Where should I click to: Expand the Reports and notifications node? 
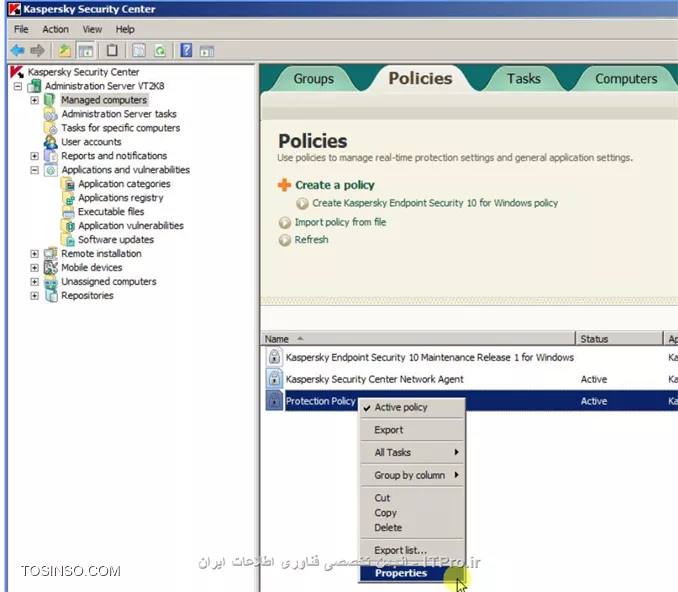click(34, 156)
